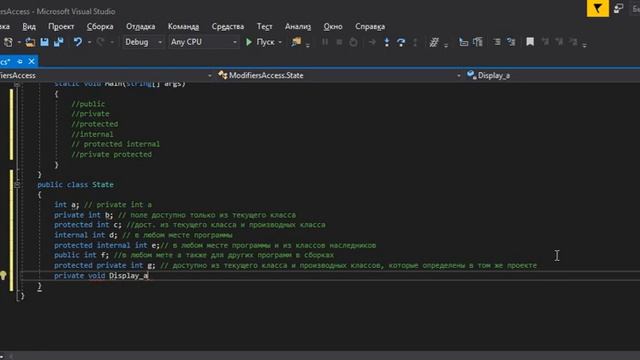The height and width of the screenshot is (360, 640).
Task: Toggle bookmark with the bookmark icon
Action: click(x=530, y=42)
